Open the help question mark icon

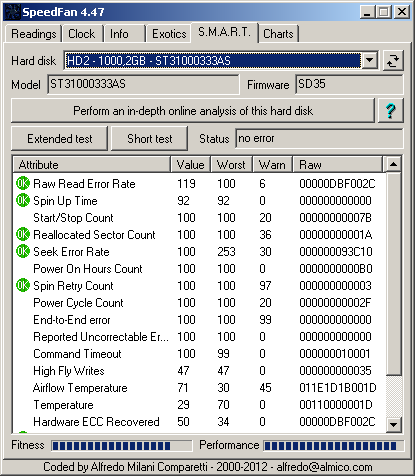(x=391, y=111)
